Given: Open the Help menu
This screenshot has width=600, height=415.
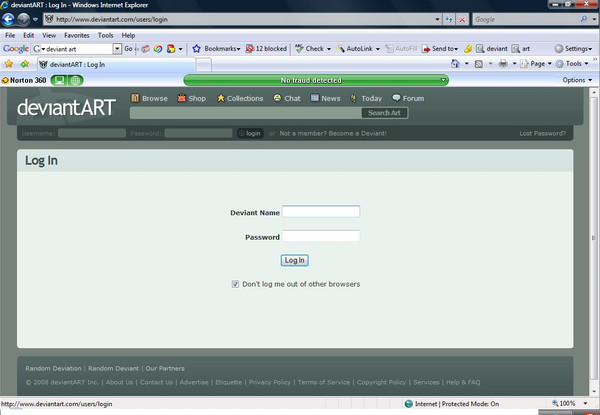Looking at the screenshot, I should click(128, 35).
